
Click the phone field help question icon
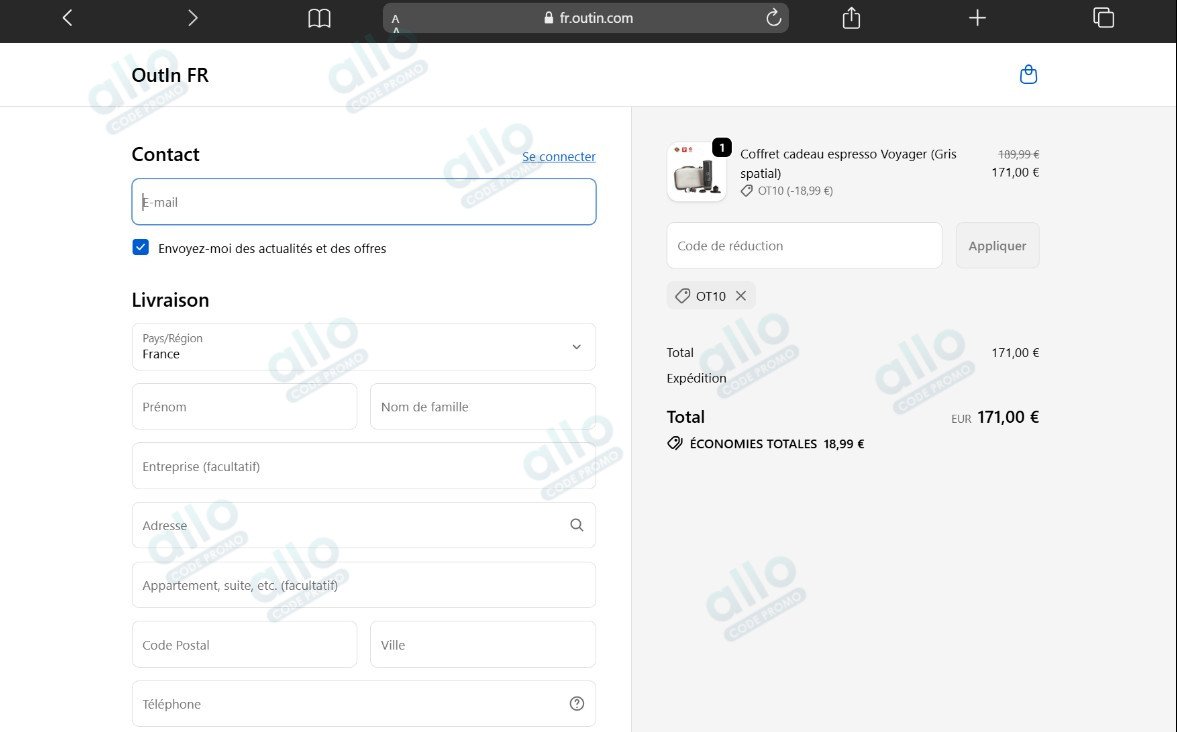[576, 703]
